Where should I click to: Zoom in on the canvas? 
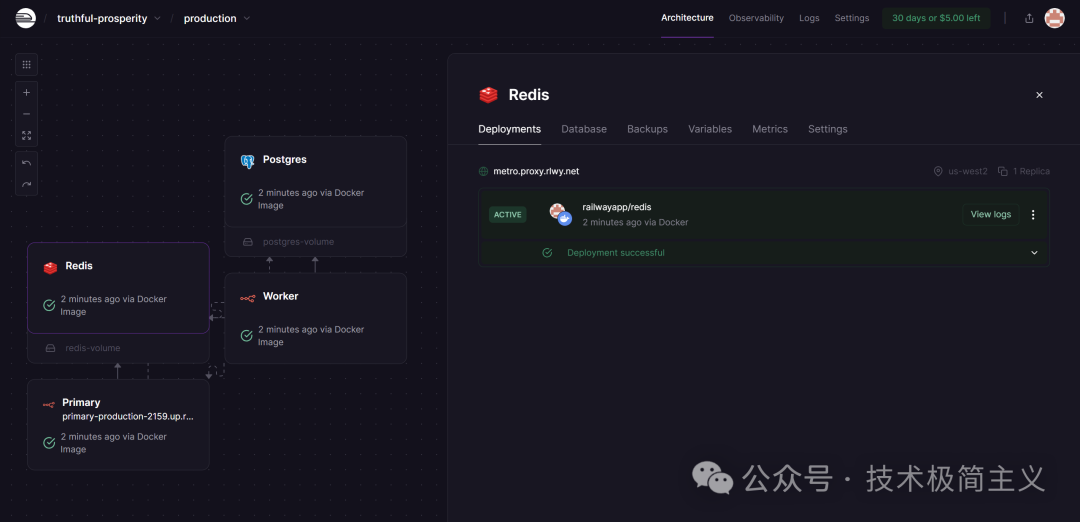tap(26, 92)
